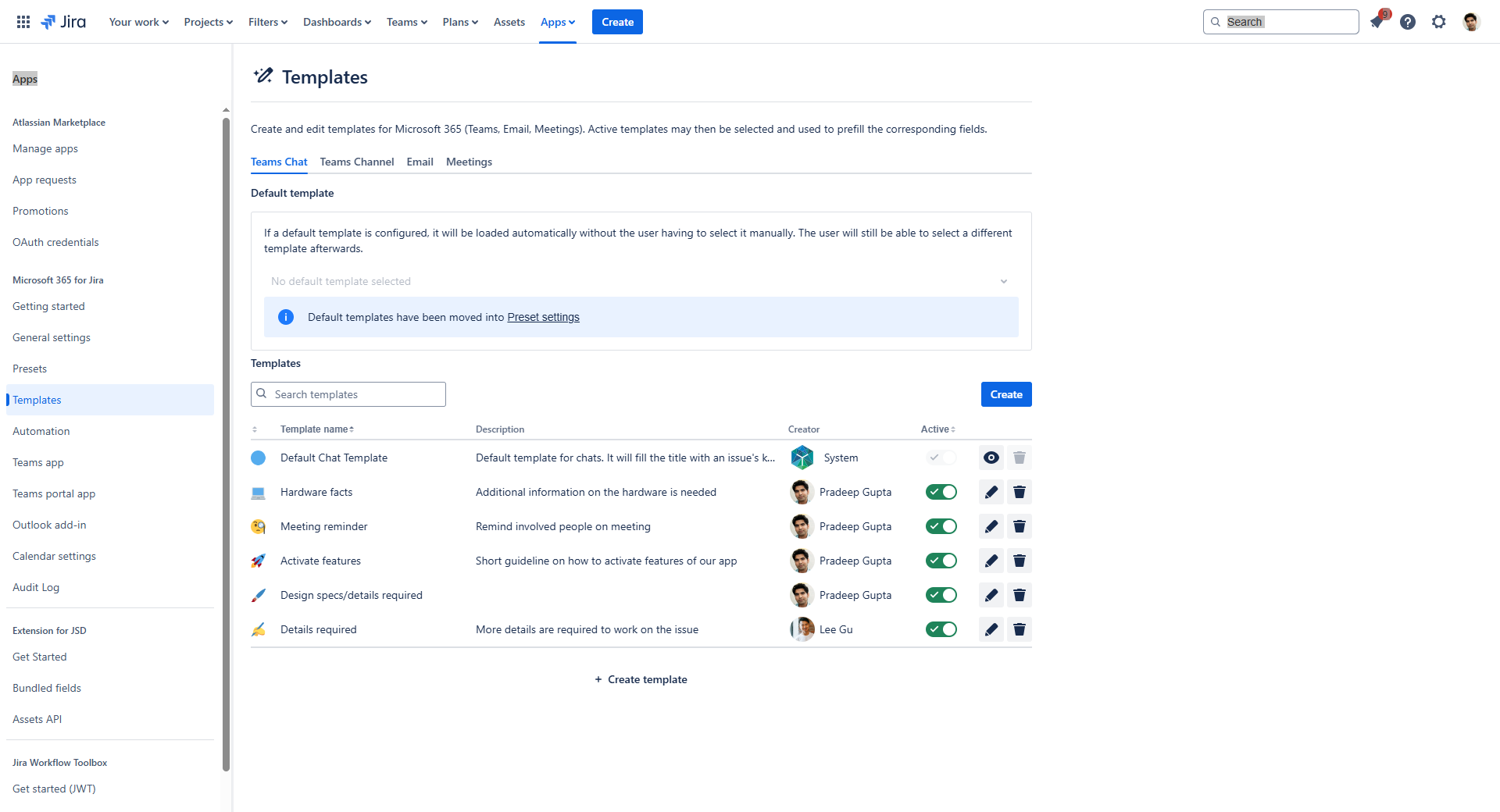Open Manage apps in the sidebar
The width and height of the screenshot is (1500, 812).
(x=109, y=148)
